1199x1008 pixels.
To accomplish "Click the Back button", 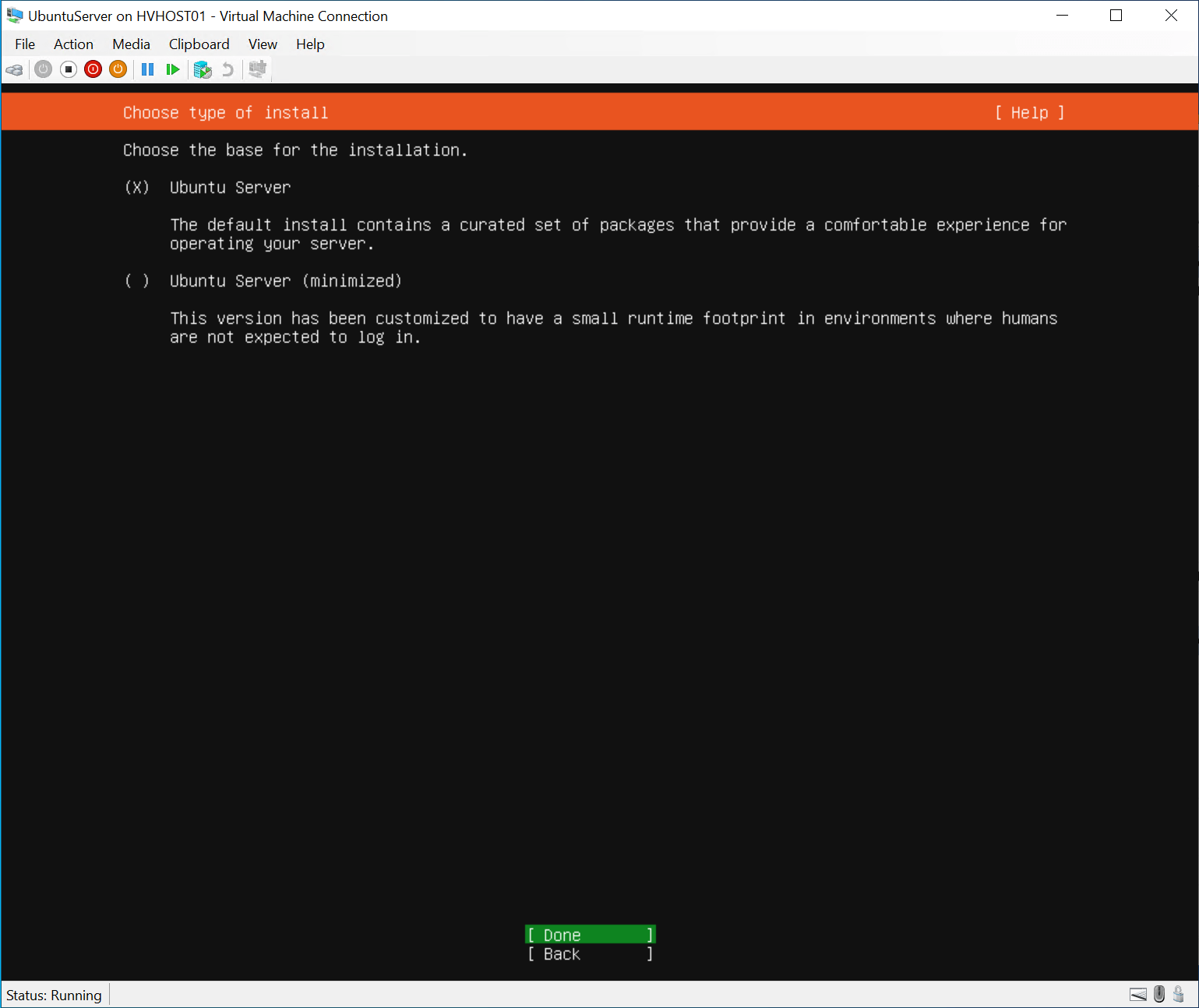I will point(591,954).
